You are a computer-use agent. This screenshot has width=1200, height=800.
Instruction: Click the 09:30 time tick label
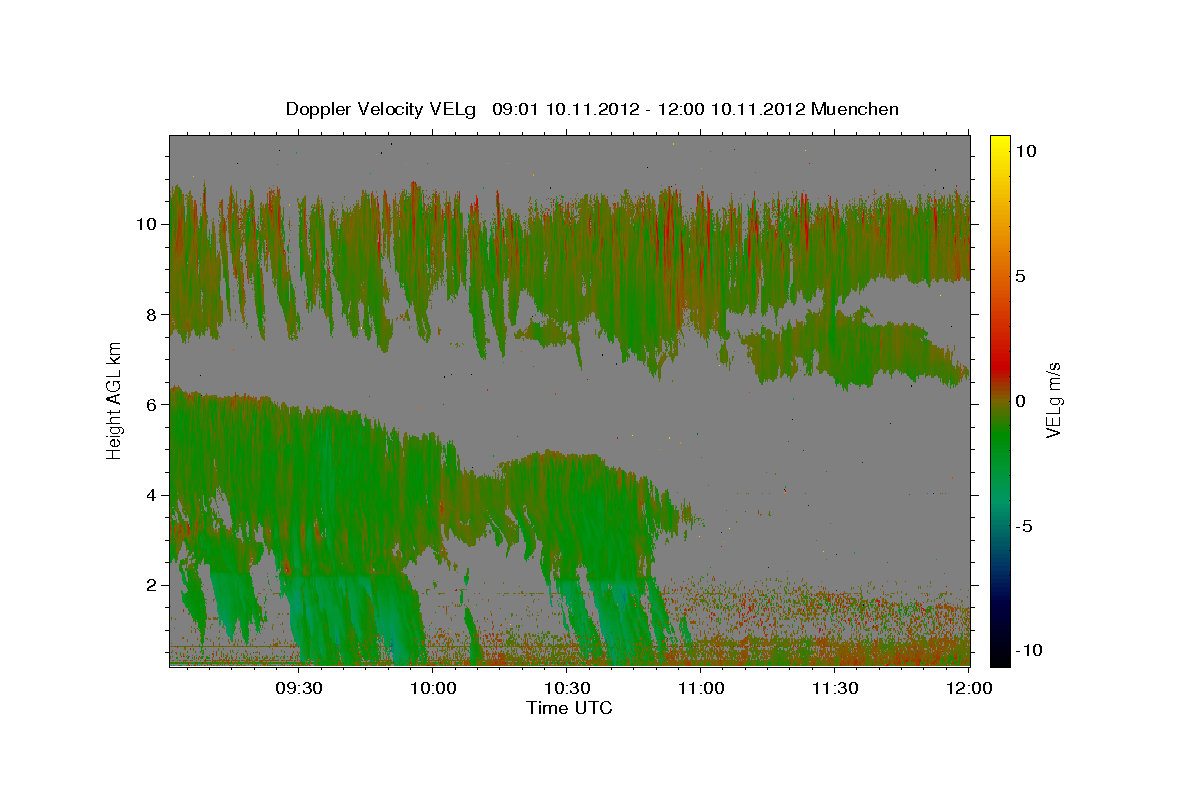(299, 688)
